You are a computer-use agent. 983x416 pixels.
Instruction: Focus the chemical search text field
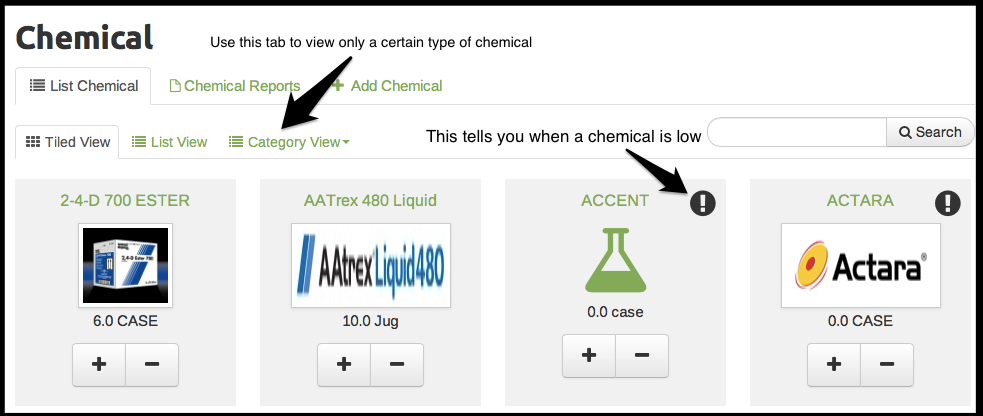point(797,132)
